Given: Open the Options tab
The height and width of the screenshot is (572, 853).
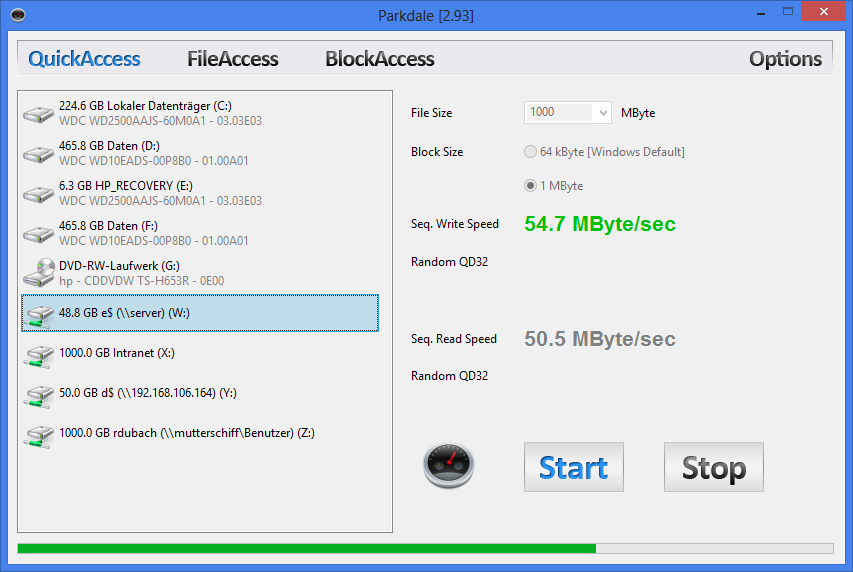Looking at the screenshot, I should [x=785, y=59].
